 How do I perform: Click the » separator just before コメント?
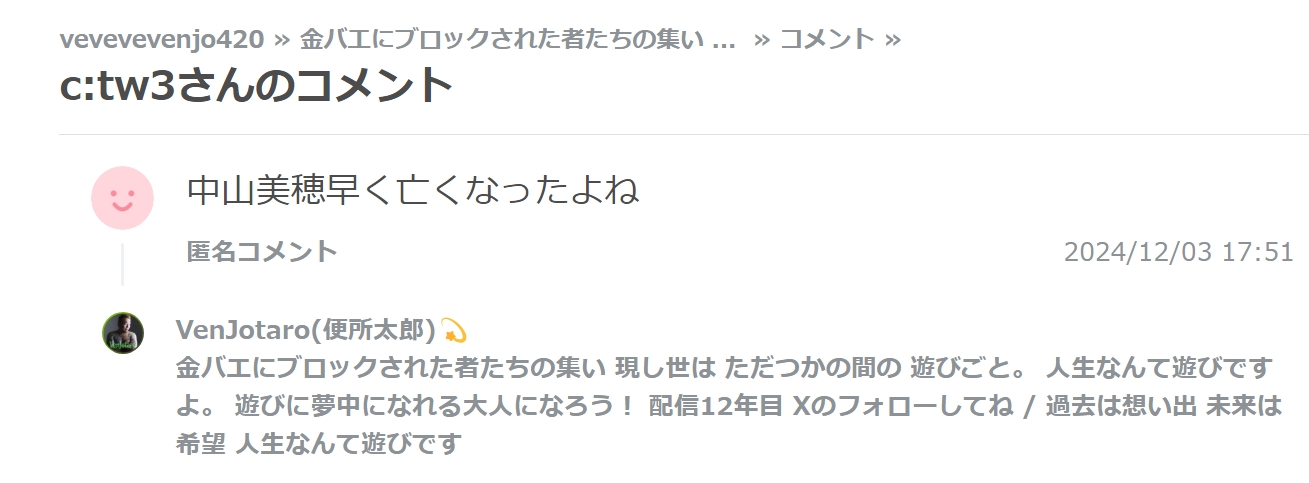[x=762, y=39]
